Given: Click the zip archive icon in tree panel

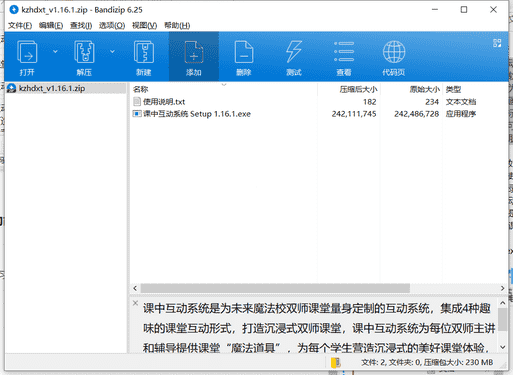Looking at the screenshot, I should (11, 88).
